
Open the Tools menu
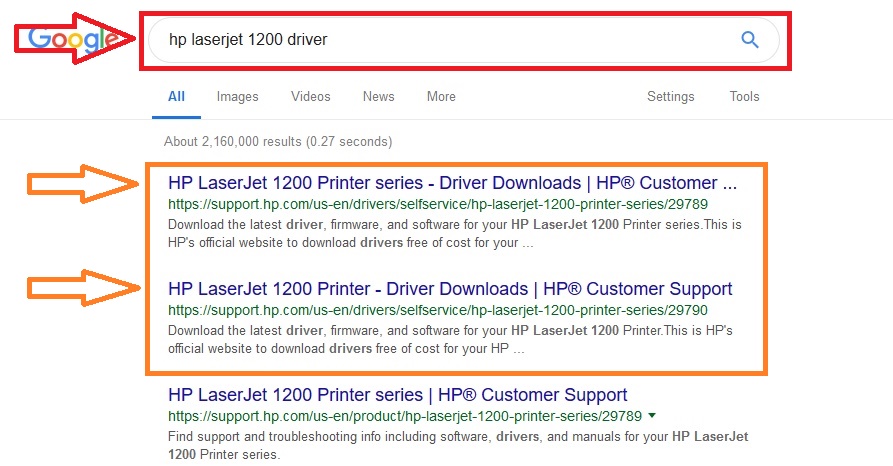(x=744, y=96)
